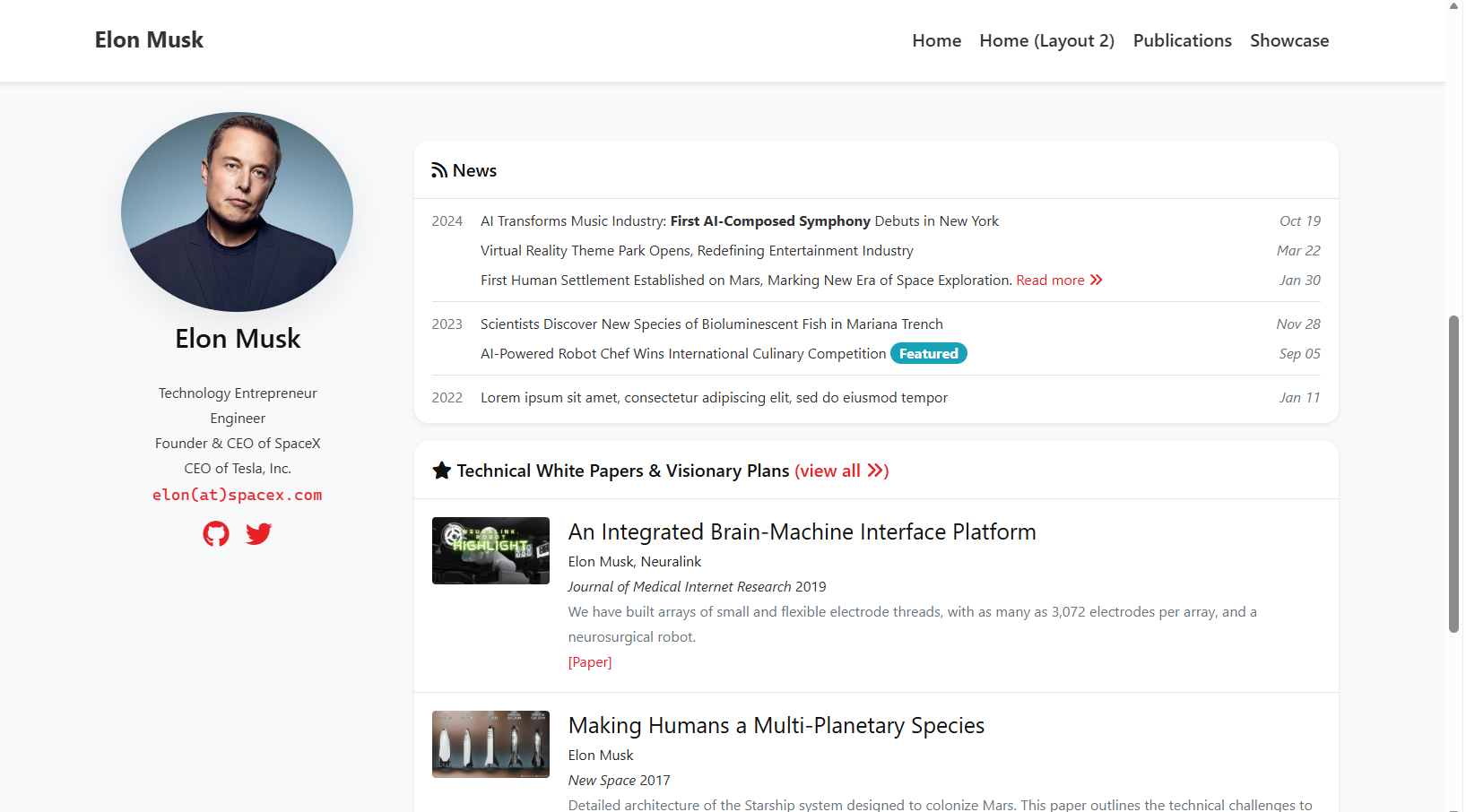Image resolution: width=1466 pixels, height=812 pixels.
Task: Click the double chevron after view all
Action: click(876, 471)
